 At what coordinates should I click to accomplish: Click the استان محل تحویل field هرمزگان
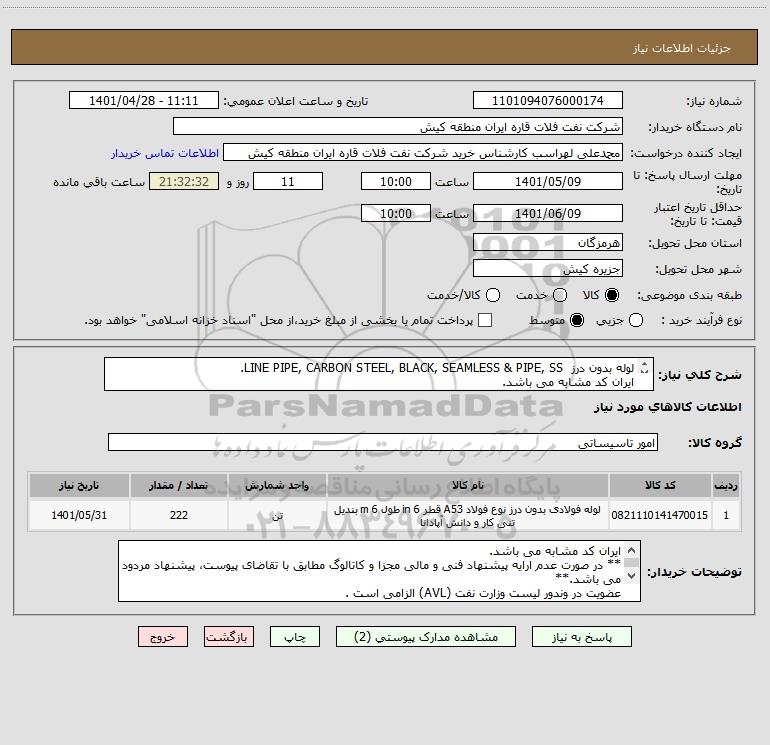click(548, 242)
